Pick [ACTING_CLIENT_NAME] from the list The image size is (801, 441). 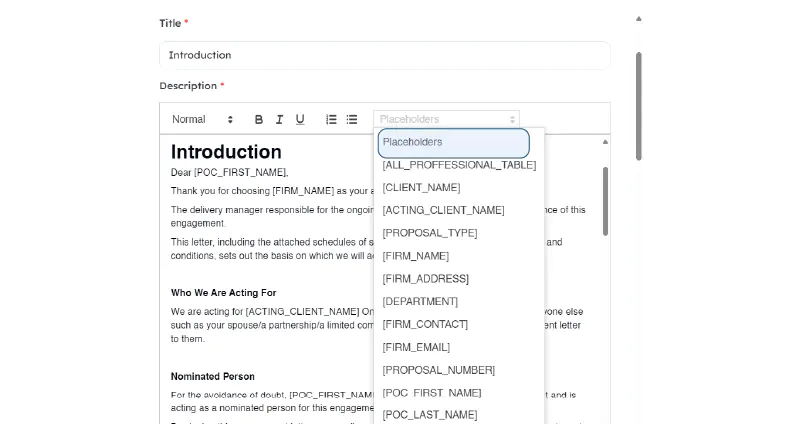coord(443,211)
